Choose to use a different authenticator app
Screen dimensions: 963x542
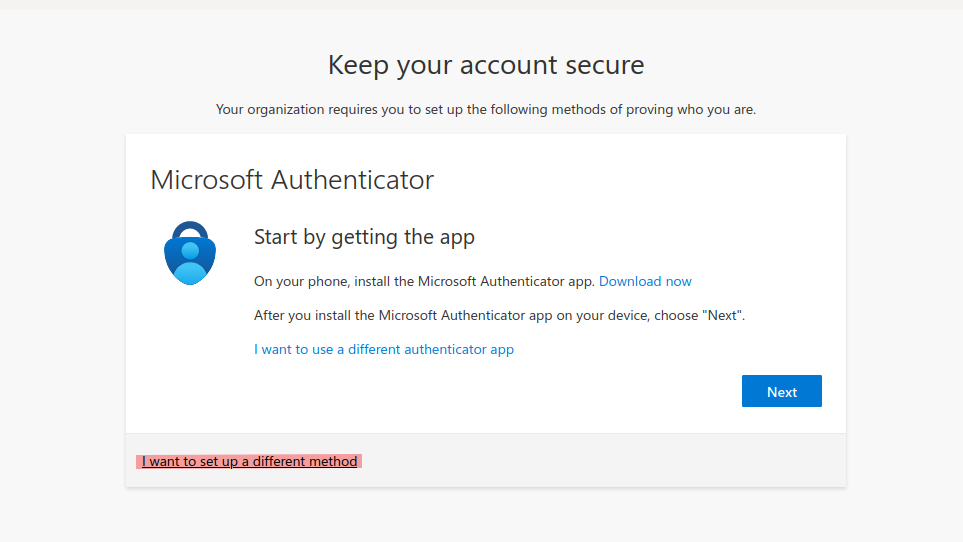tap(384, 349)
